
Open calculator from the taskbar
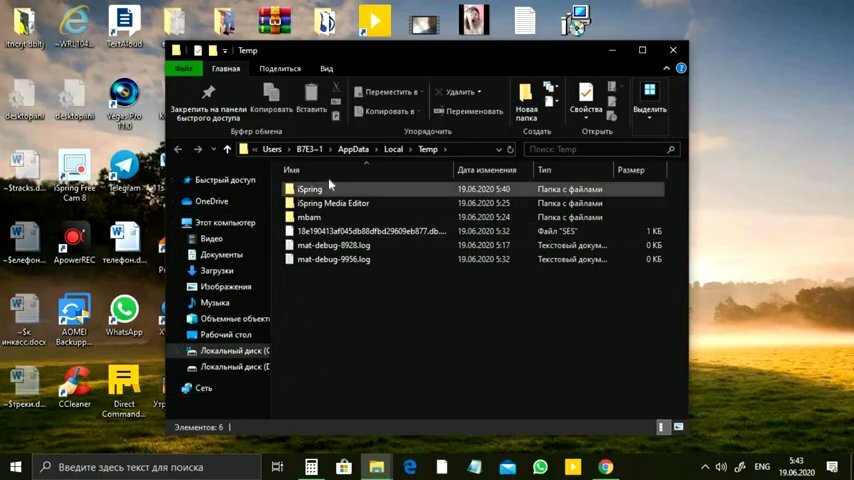tap(311, 467)
